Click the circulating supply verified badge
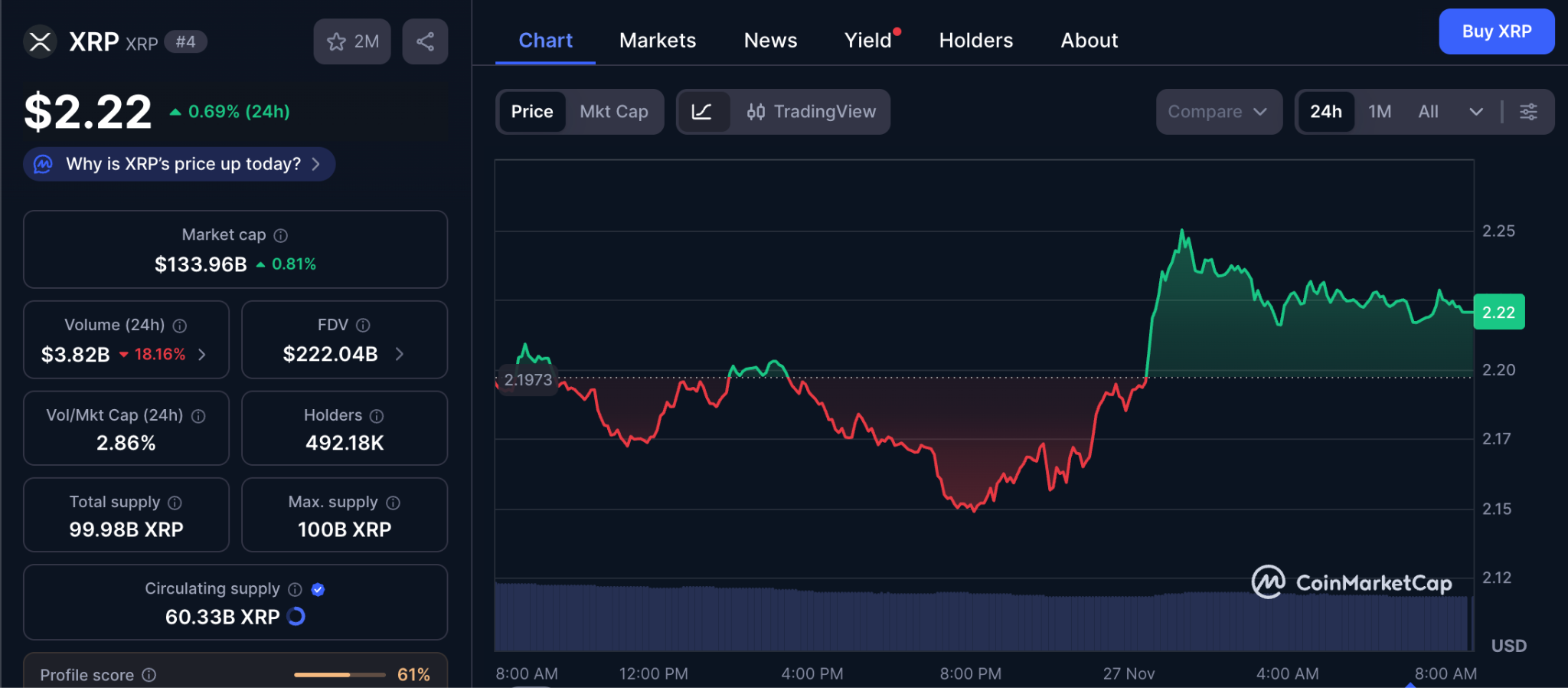Image resolution: width=1568 pixels, height=688 pixels. point(318,589)
